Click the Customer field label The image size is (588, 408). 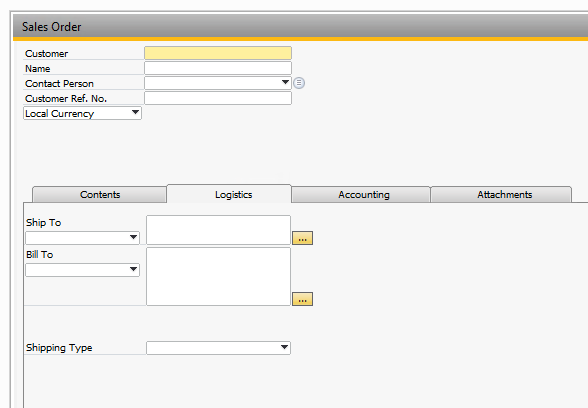pos(46,54)
